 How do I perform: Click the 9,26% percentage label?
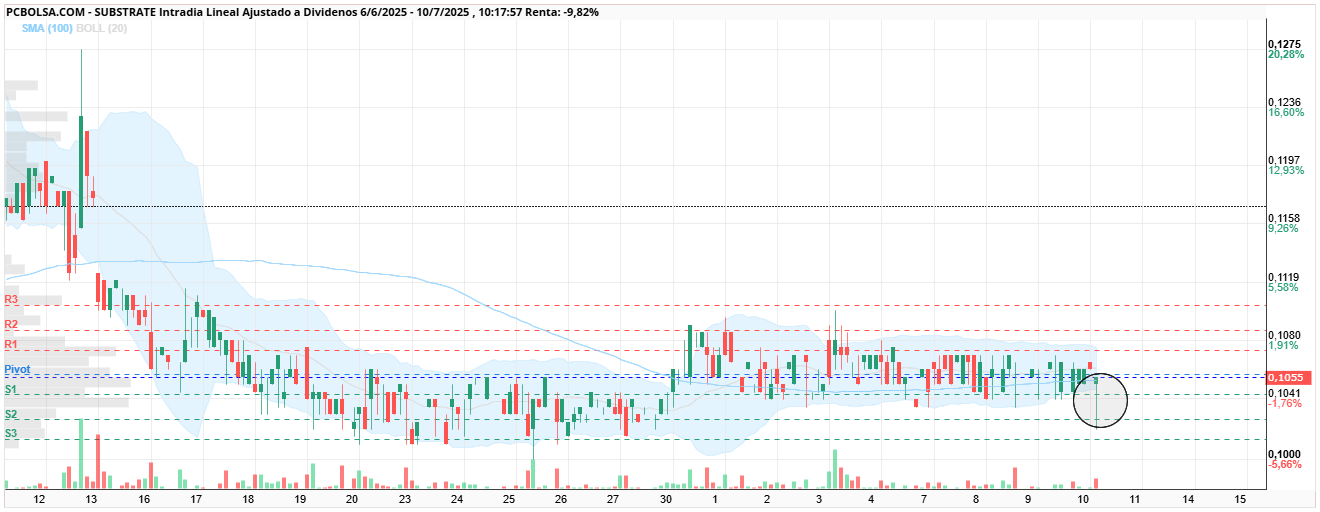tap(1283, 229)
